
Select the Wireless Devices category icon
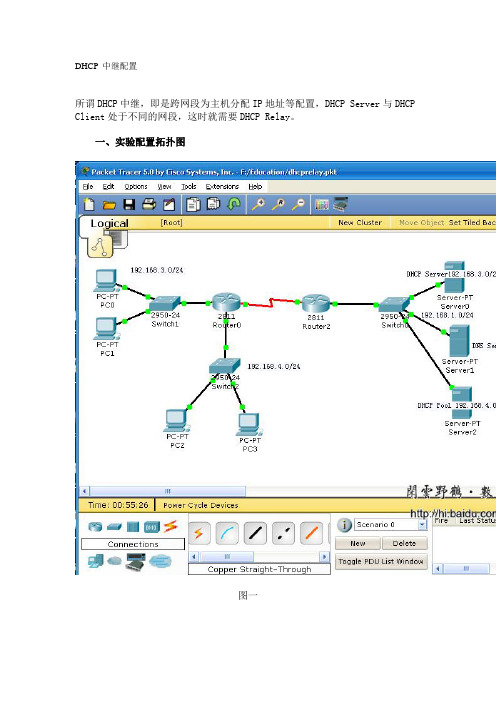(151, 527)
